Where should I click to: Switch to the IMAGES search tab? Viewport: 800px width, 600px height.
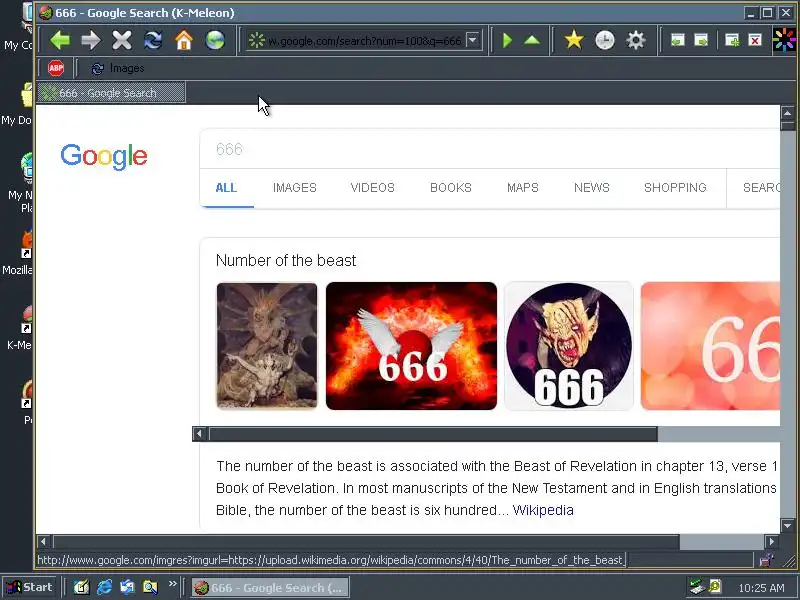pos(294,188)
